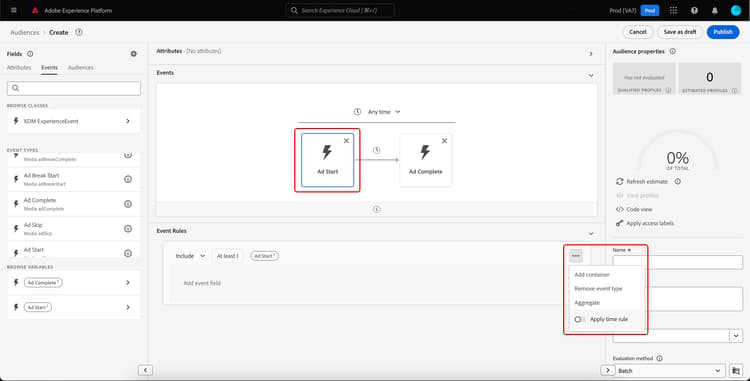Collapse the Event Rules section
Image resolution: width=750 pixels, height=381 pixels.
coord(591,233)
